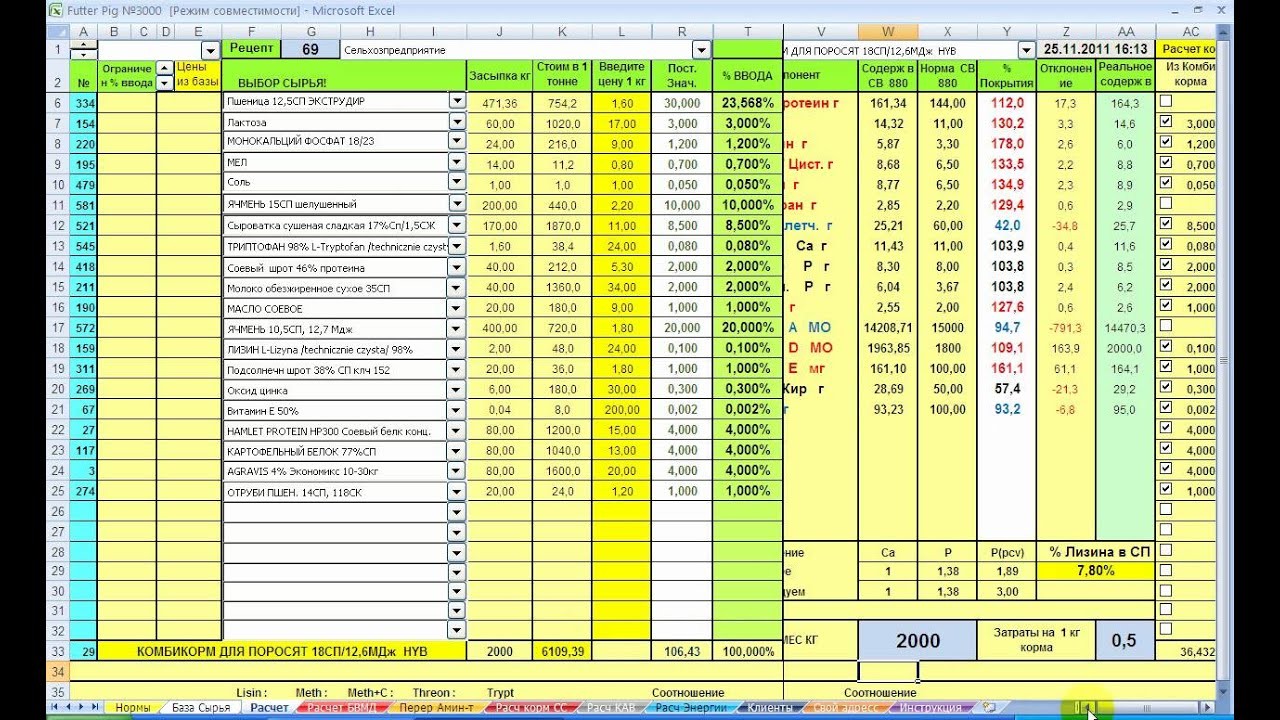This screenshot has width=1280, height=720.
Task: Open the AGRAVIS 4% Экономикс dropdown
Action: point(457,470)
